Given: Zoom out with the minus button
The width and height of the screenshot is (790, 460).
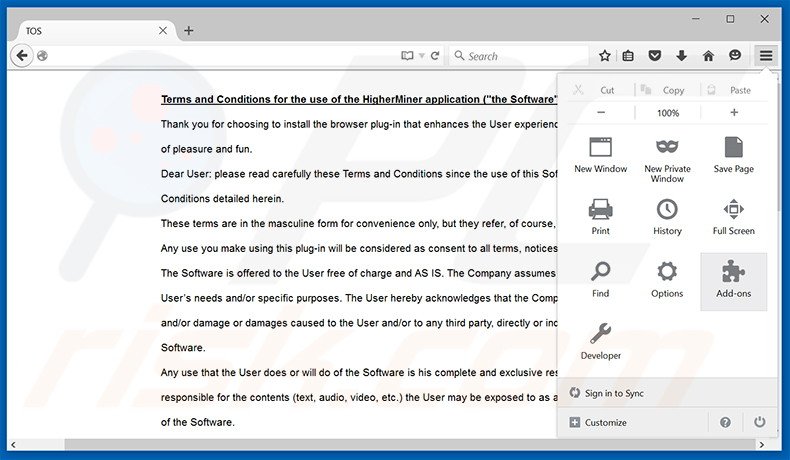Looking at the screenshot, I should click(x=601, y=113).
